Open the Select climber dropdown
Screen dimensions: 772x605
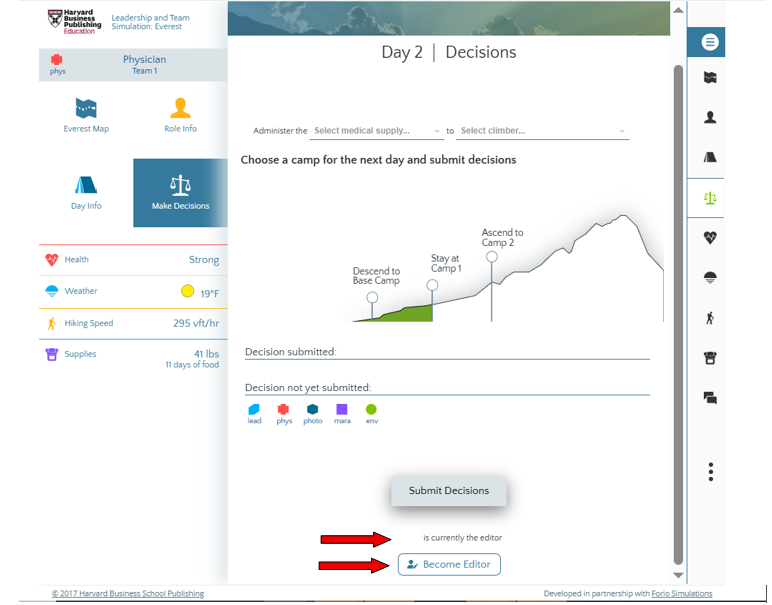pyautogui.click(x=542, y=131)
